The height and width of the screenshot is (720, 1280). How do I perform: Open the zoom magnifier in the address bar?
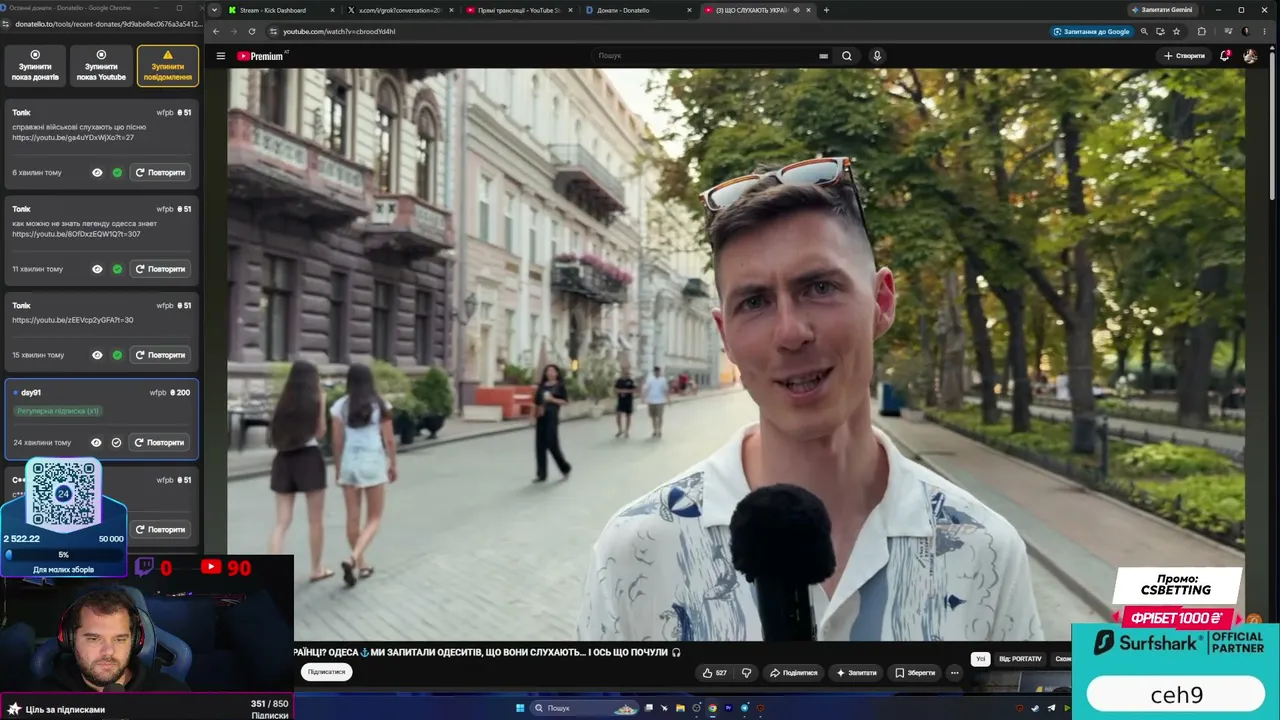tap(1144, 31)
